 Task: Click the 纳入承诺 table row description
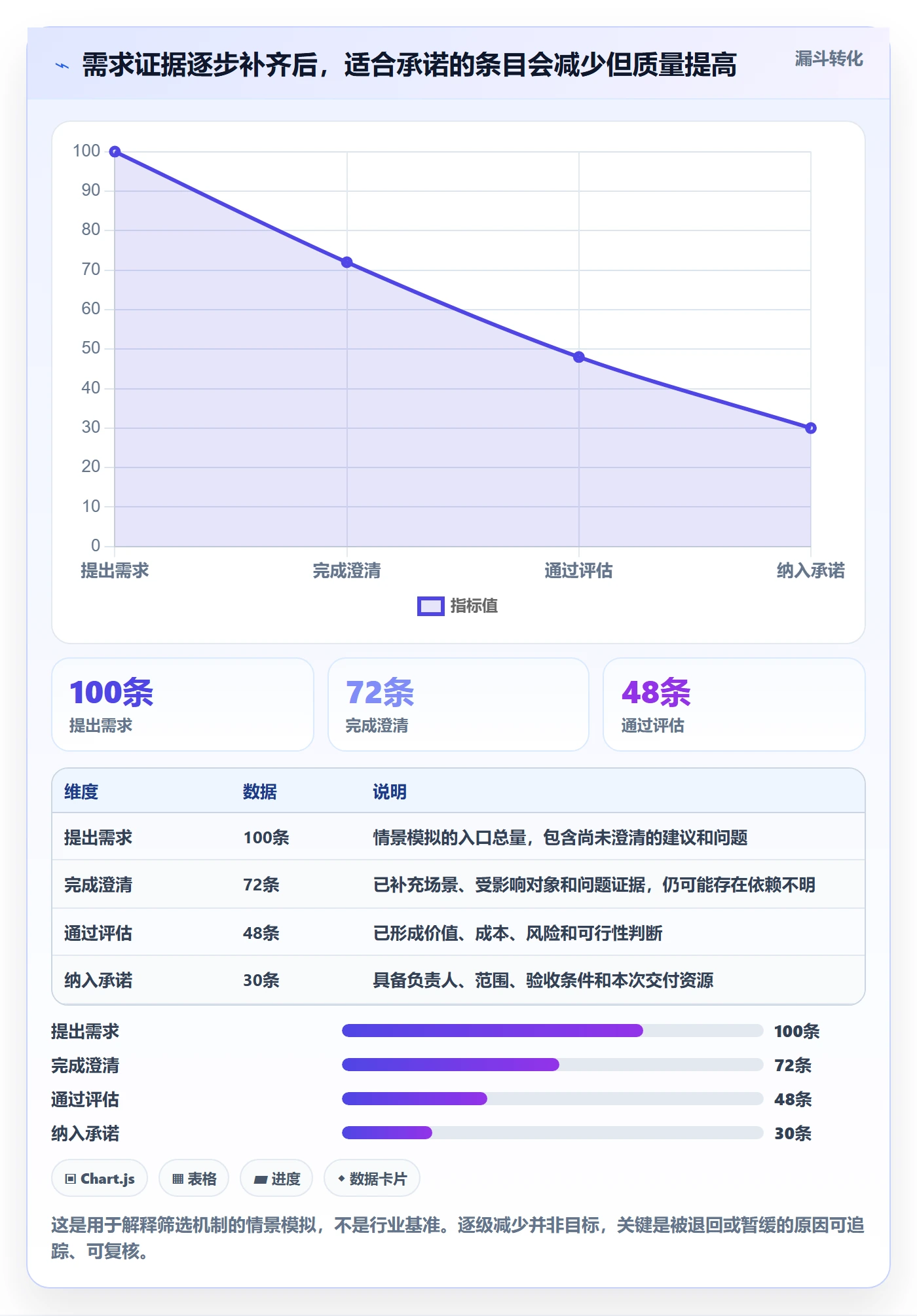point(543,980)
